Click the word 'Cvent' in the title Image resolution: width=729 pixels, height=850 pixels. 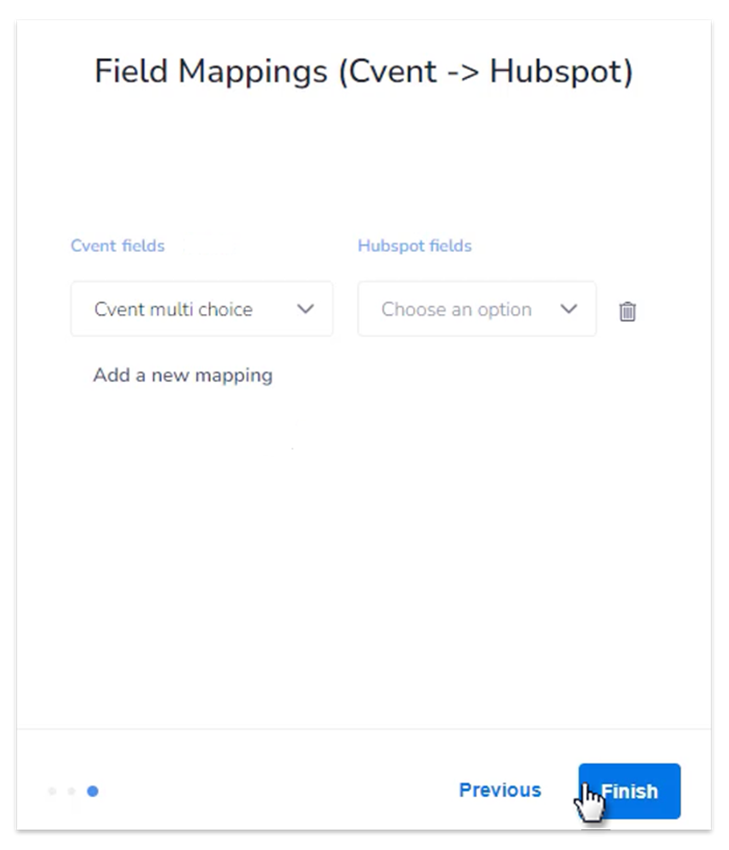click(390, 72)
